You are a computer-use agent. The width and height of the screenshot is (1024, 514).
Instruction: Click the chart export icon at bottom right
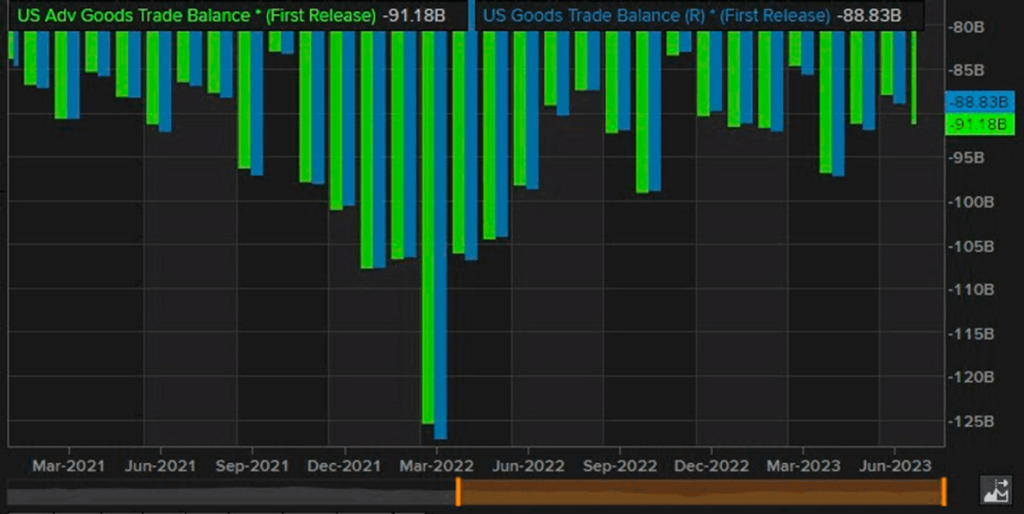[x=996, y=490]
